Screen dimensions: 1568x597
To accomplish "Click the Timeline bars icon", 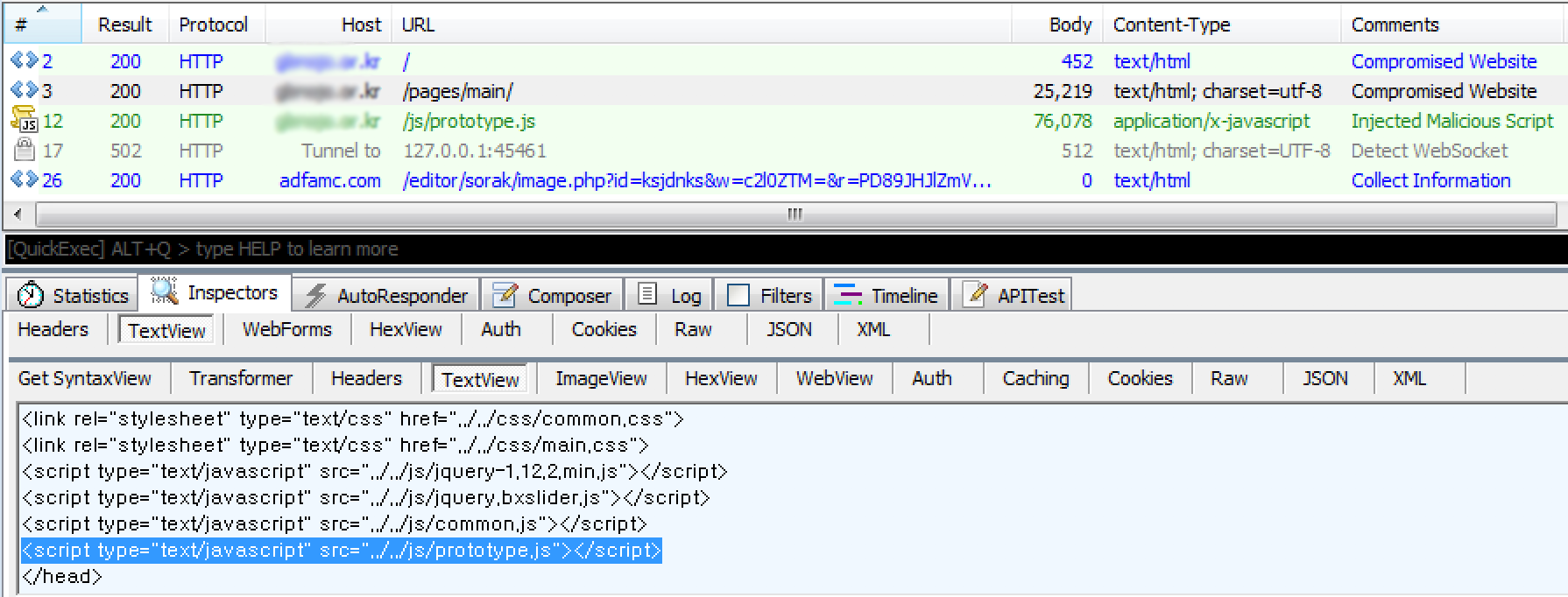I will tap(847, 295).
